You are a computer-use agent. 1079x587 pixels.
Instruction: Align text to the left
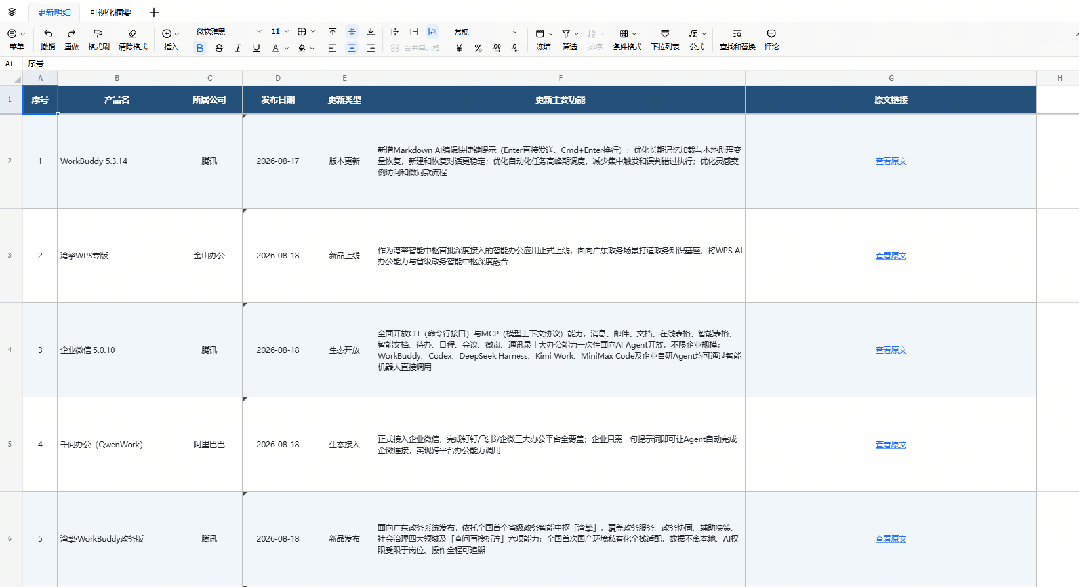pos(332,47)
